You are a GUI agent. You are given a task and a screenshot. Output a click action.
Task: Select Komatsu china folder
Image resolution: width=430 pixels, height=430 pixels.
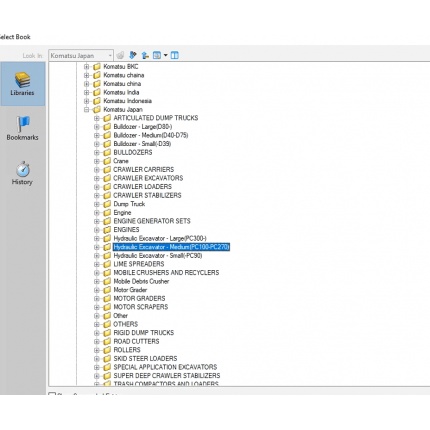pyautogui.click(x=122, y=84)
